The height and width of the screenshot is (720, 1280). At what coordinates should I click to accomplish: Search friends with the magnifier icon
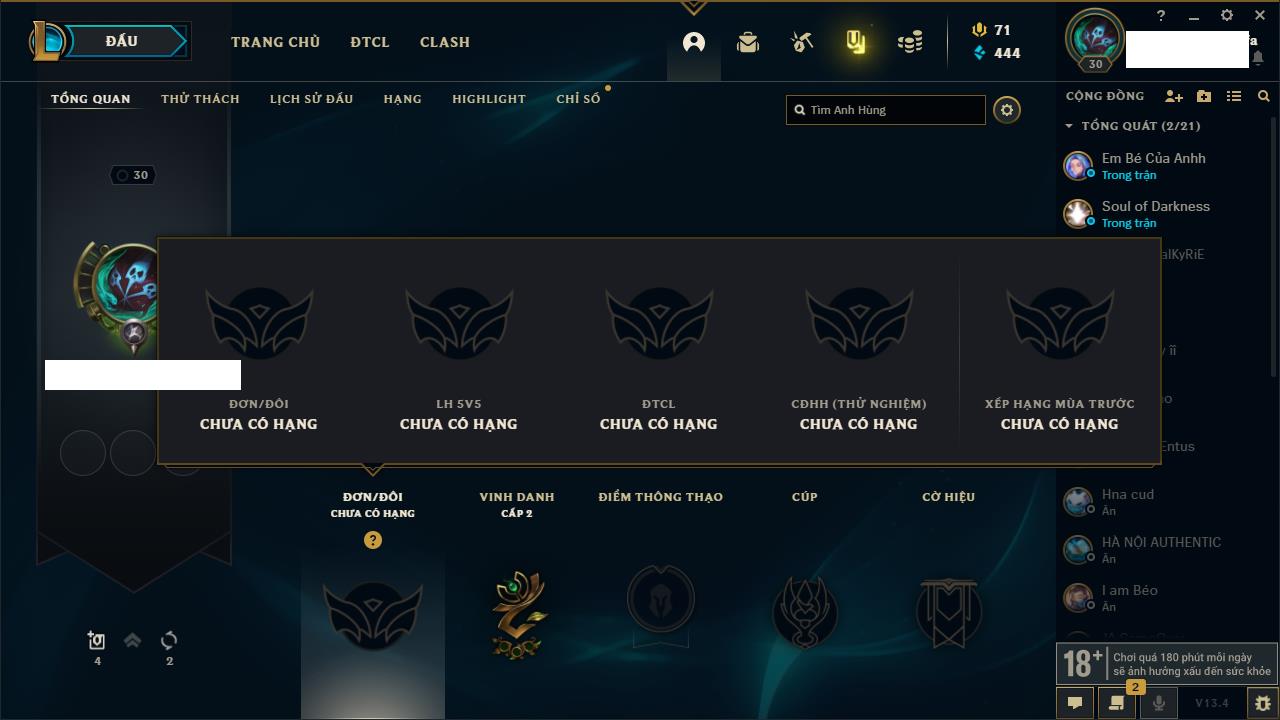(x=1264, y=97)
